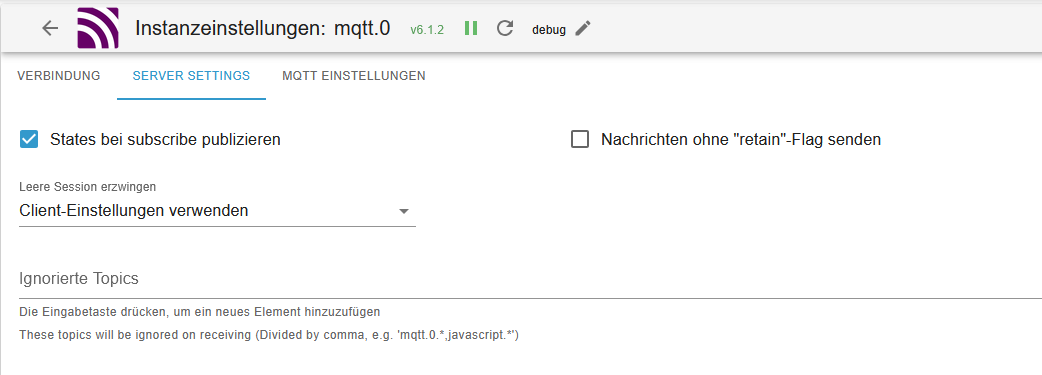
Task: Click the debug log level text
Action: [x=549, y=30]
